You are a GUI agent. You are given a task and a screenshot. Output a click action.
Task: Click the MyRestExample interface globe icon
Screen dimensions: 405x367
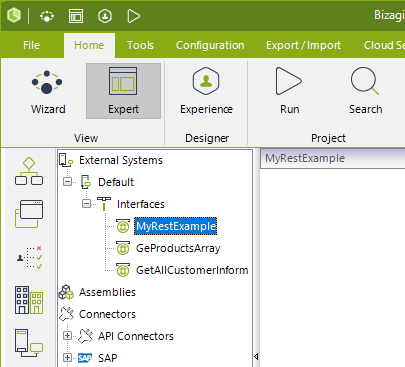[123, 226]
